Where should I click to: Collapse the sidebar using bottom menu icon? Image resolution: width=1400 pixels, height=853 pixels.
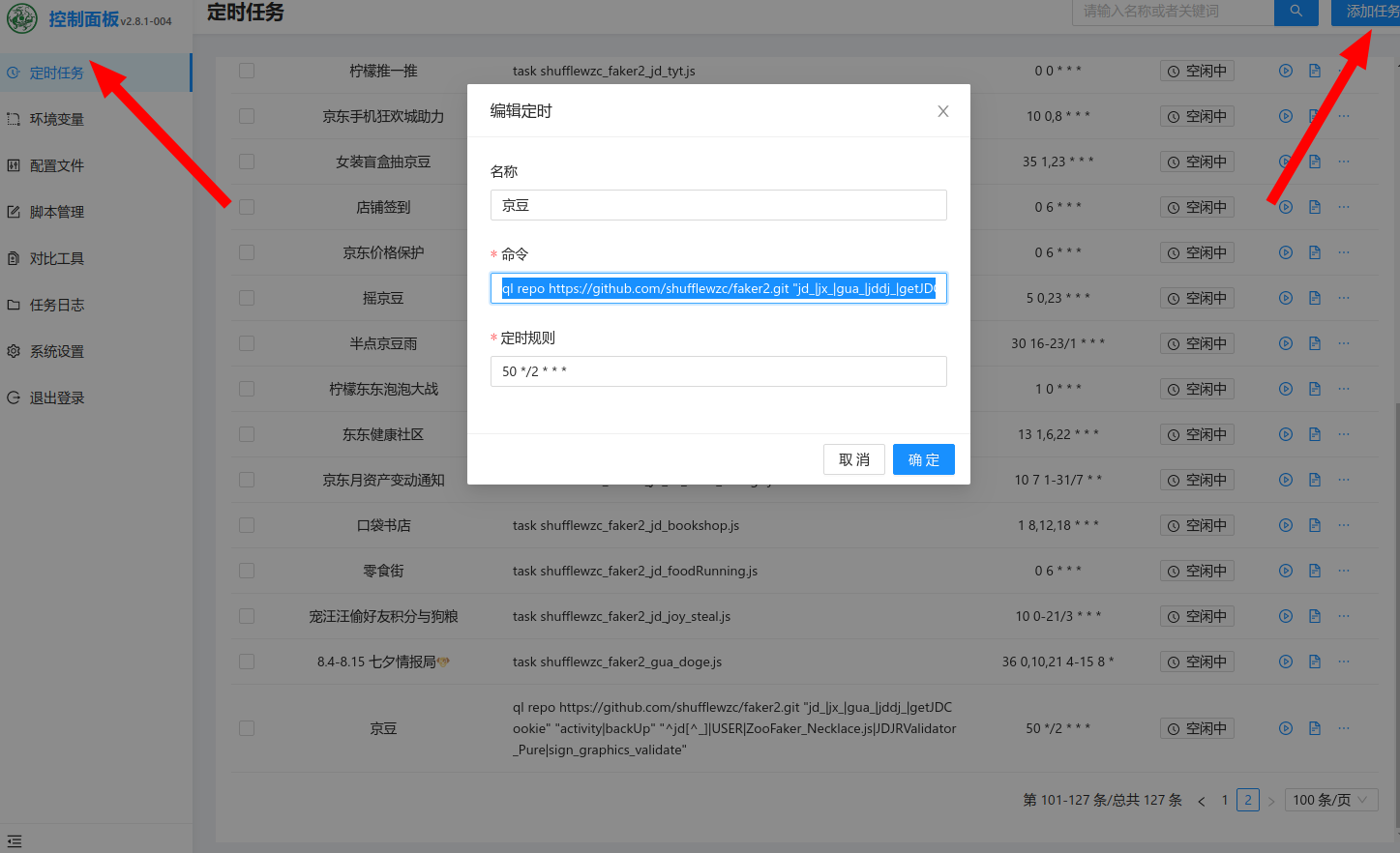tap(15, 841)
